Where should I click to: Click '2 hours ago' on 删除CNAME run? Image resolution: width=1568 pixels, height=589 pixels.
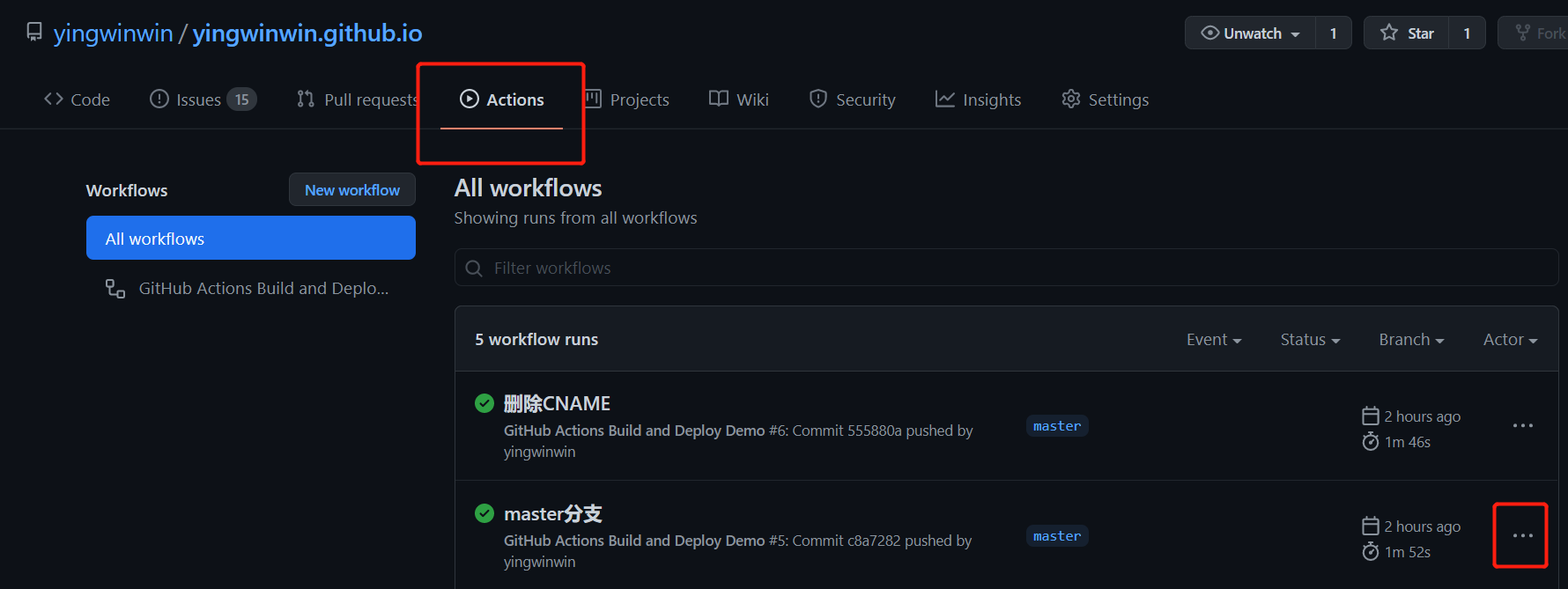tap(1423, 416)
